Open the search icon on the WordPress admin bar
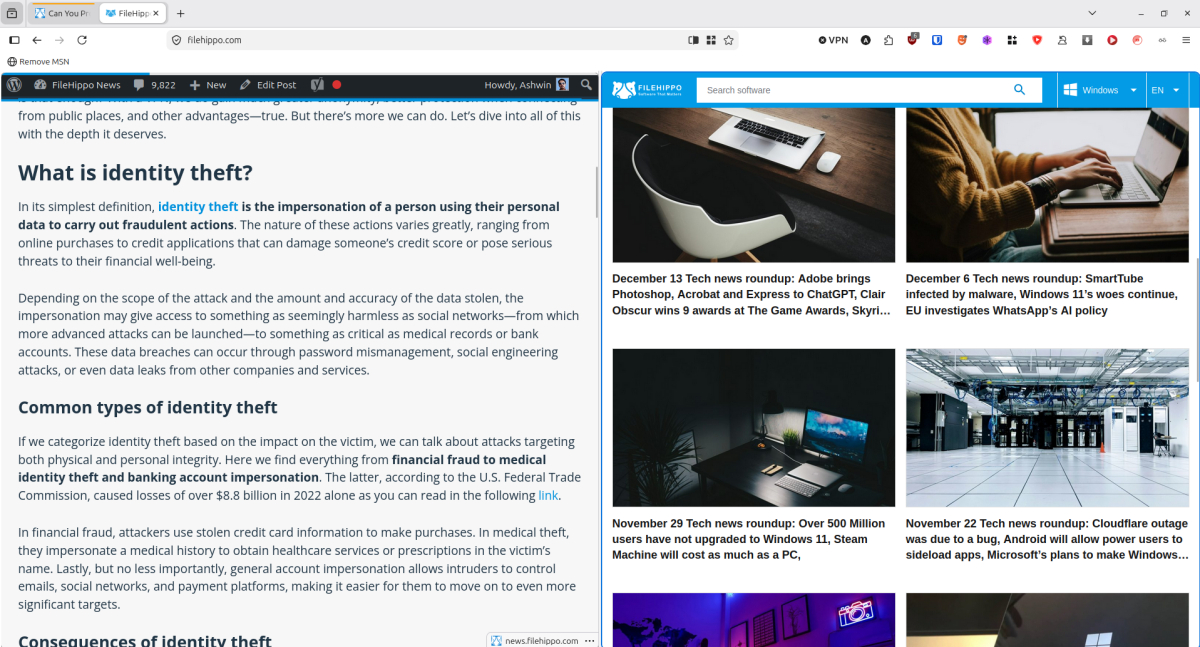 click(586, 85)
